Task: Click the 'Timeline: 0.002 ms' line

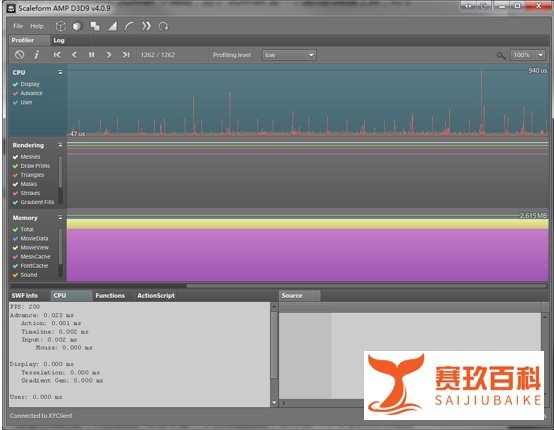Action: pos(55,332)
